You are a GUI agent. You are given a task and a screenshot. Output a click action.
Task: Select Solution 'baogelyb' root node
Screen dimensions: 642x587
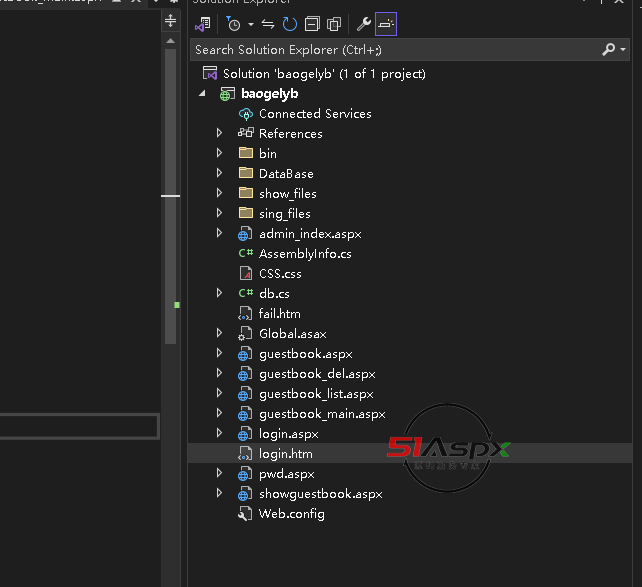pos(323,74)
